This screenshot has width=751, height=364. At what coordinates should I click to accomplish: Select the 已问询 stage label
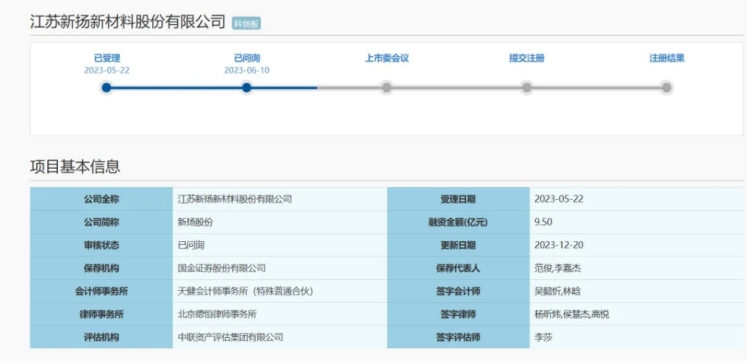point(247,58)
